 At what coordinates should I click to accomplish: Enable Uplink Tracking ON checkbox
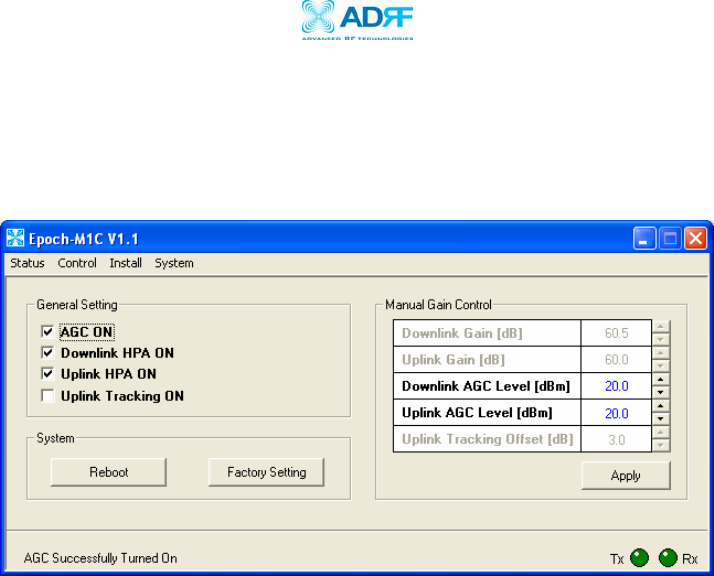coord(47,395)
